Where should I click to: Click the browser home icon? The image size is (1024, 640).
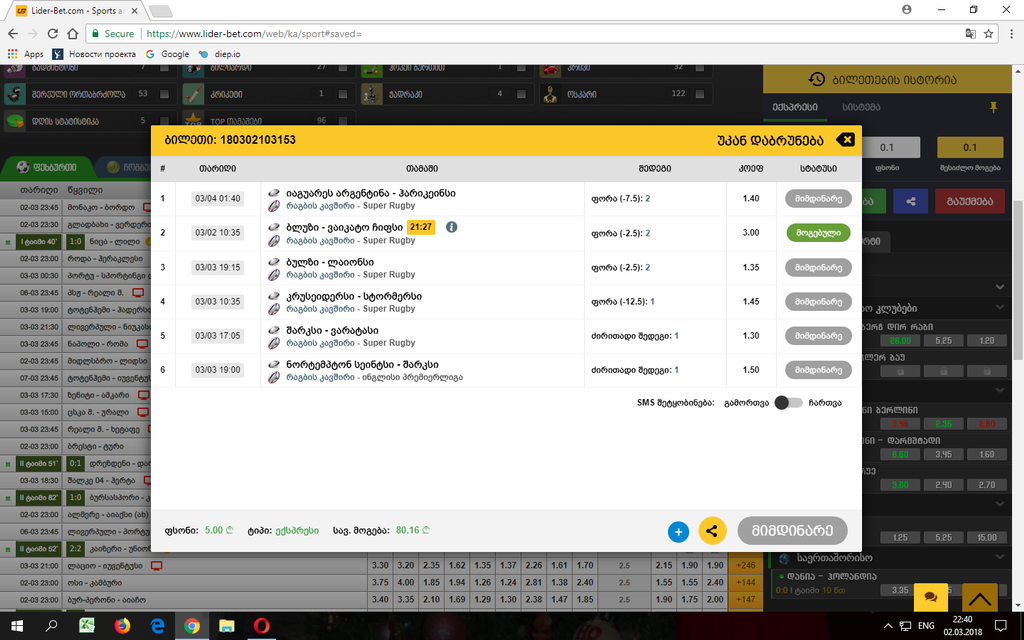pyautogui.click(x=72, y=33)
